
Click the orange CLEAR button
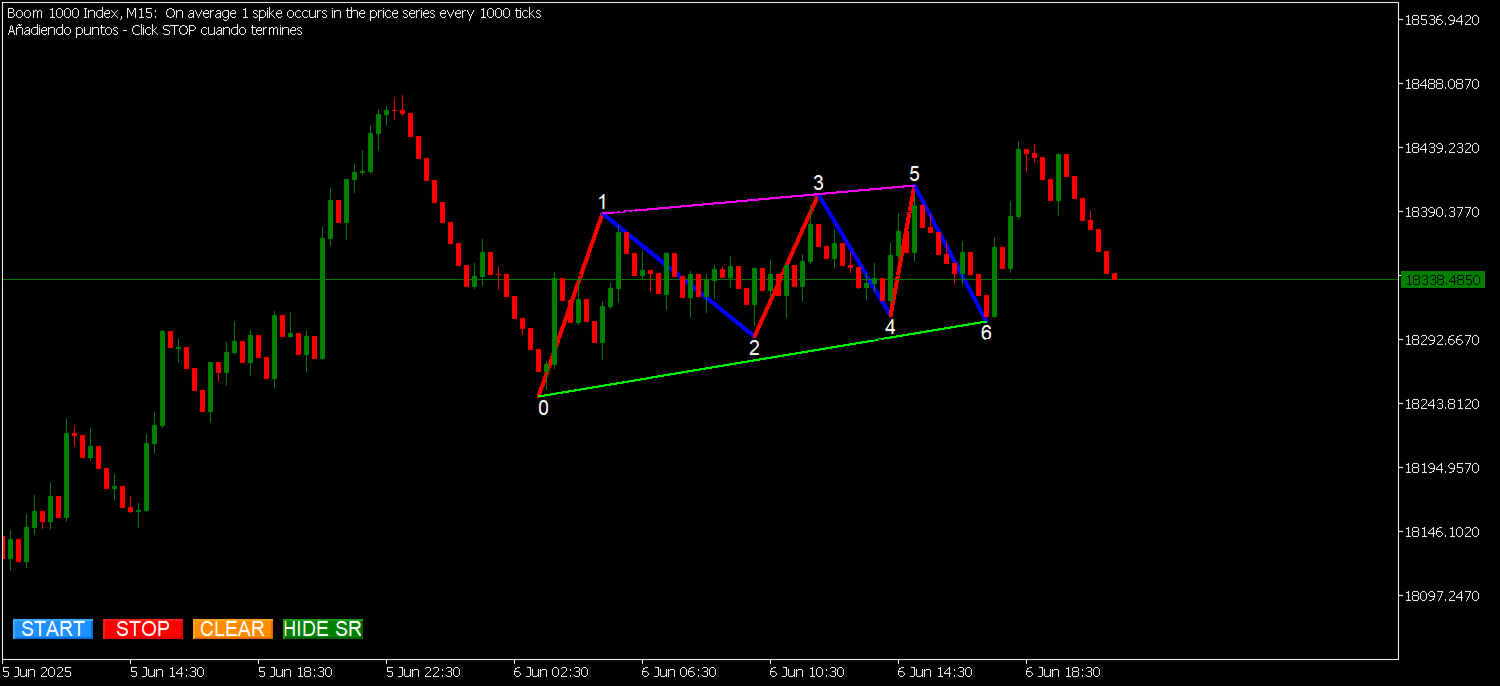coord(233,629)
